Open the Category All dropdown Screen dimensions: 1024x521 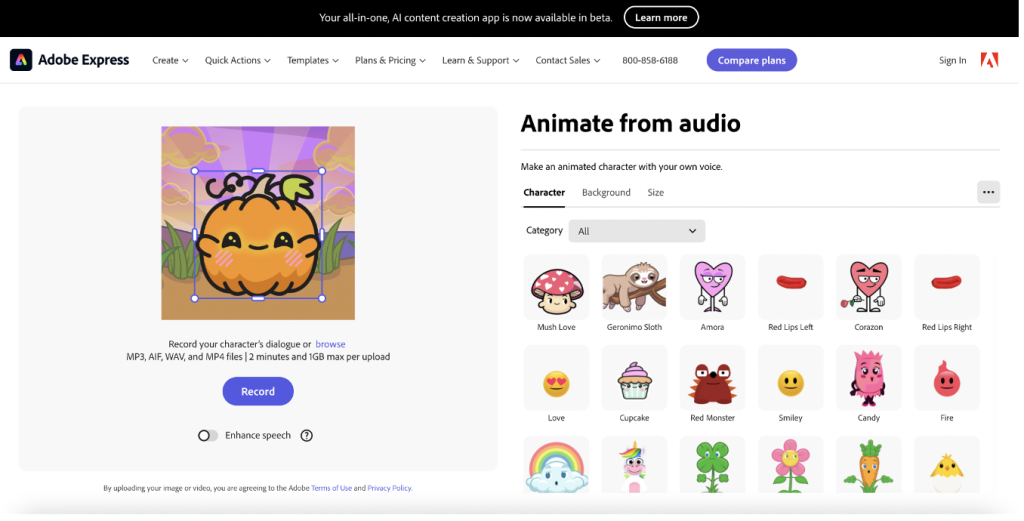tap(637, 231)
